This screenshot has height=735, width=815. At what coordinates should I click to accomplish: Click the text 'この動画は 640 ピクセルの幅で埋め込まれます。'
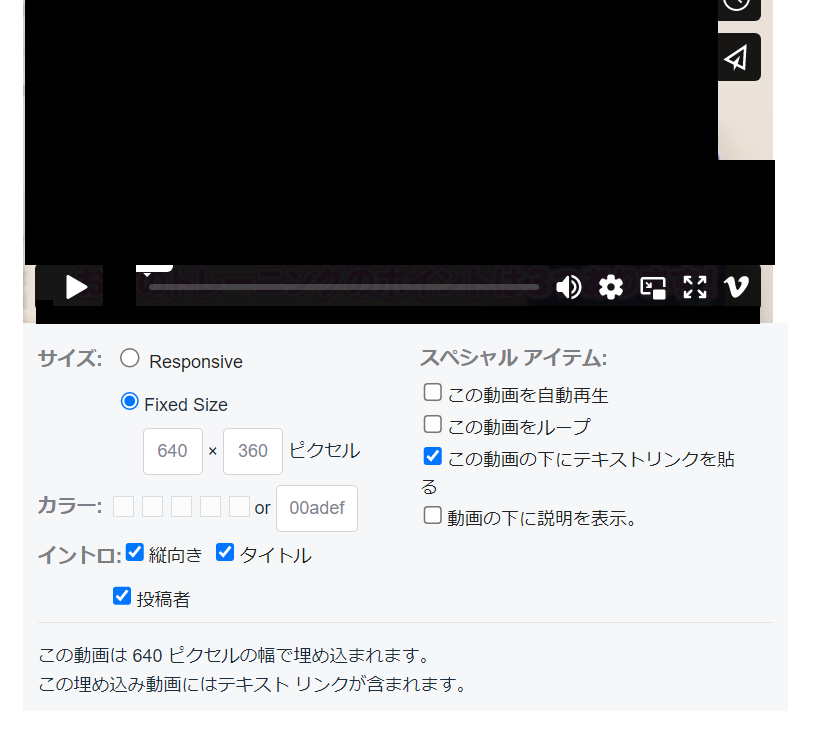[234, 655]
